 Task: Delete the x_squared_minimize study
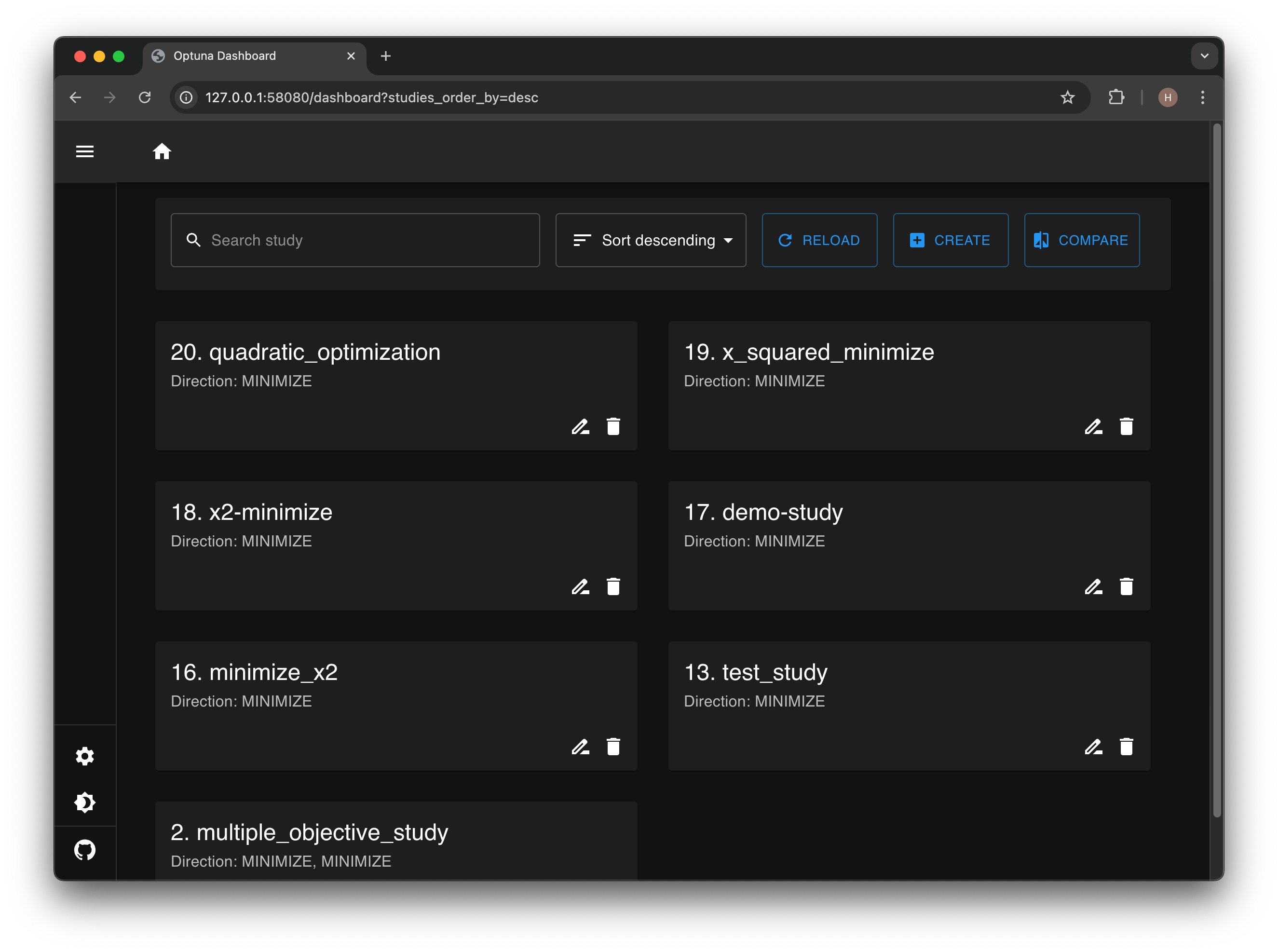1127,426
